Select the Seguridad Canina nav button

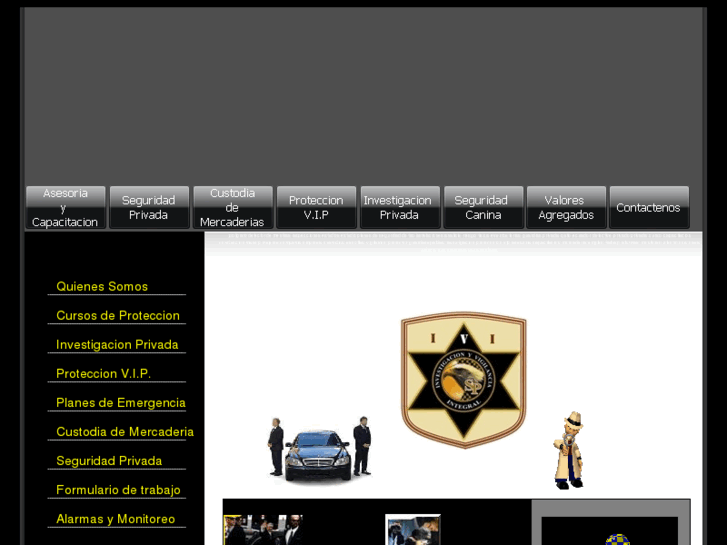(x=483, y=207)
